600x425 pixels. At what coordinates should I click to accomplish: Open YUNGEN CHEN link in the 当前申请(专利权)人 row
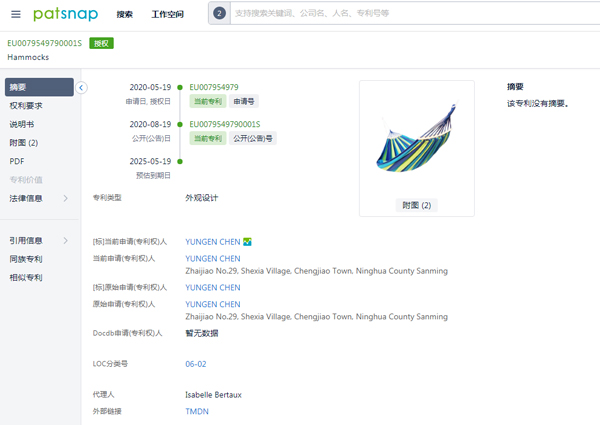(213, 259)
